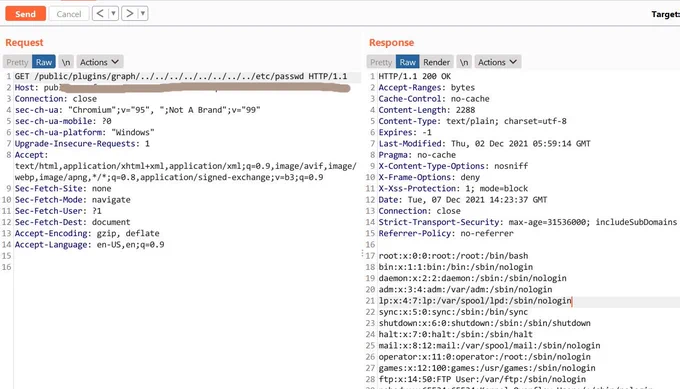Open the Response Actions dropdown
Screen dimensions: 680x389
click(x=498, y=62)
